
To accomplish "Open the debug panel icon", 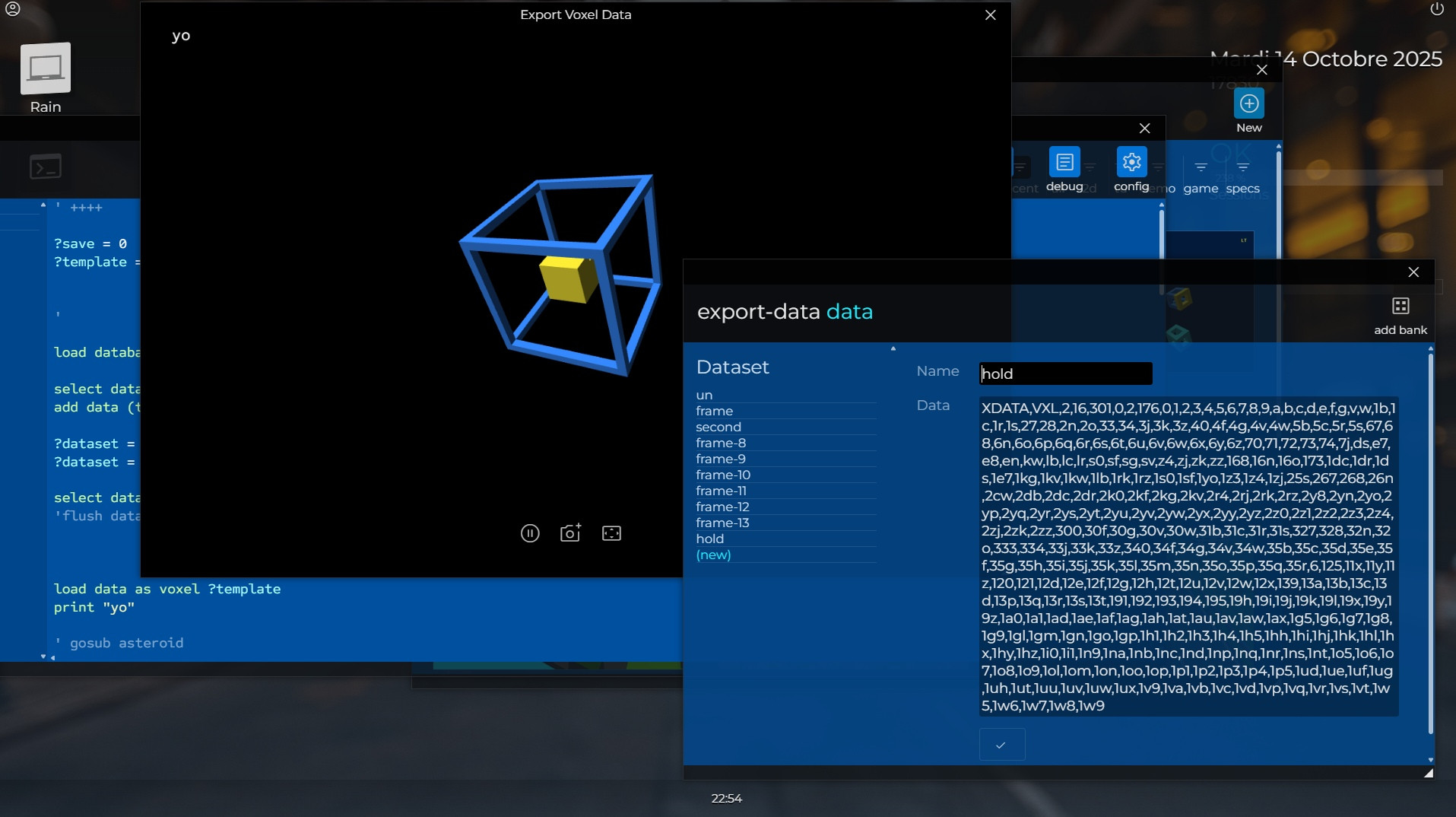I will (x=1064, y=162).
